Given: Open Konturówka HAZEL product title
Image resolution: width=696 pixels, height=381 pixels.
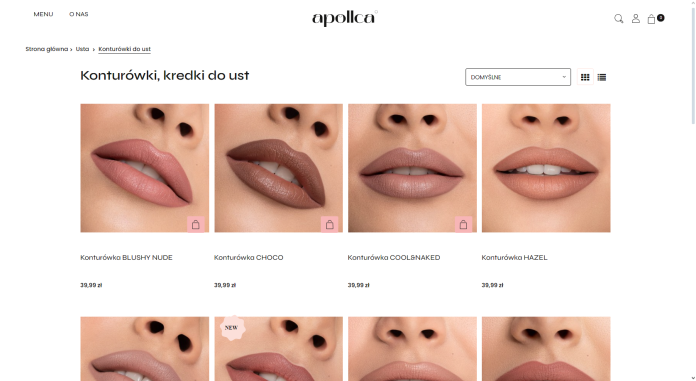Looking at the screenshot, I should pyautogui.click(x=514, y=258).
